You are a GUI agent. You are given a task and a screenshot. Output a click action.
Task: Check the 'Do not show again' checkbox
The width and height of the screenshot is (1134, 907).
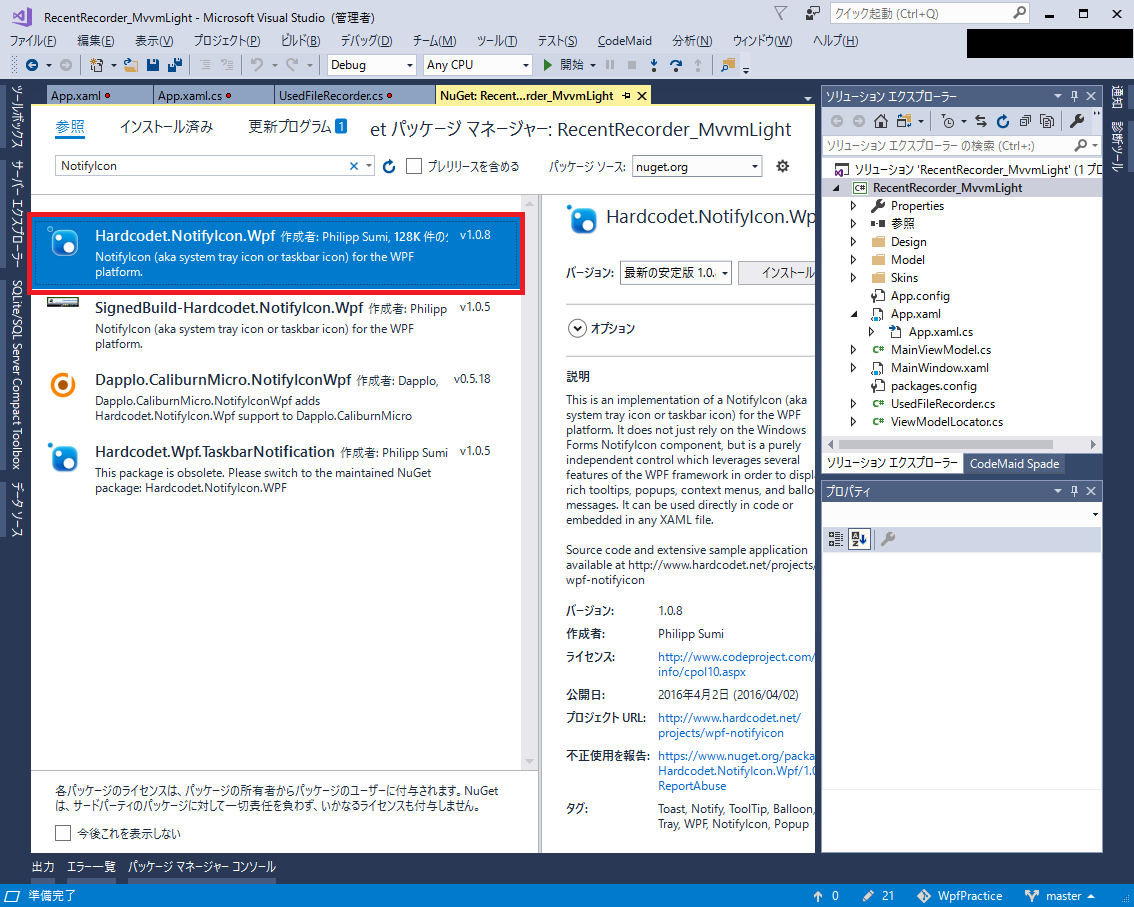[x=63, y=833]
